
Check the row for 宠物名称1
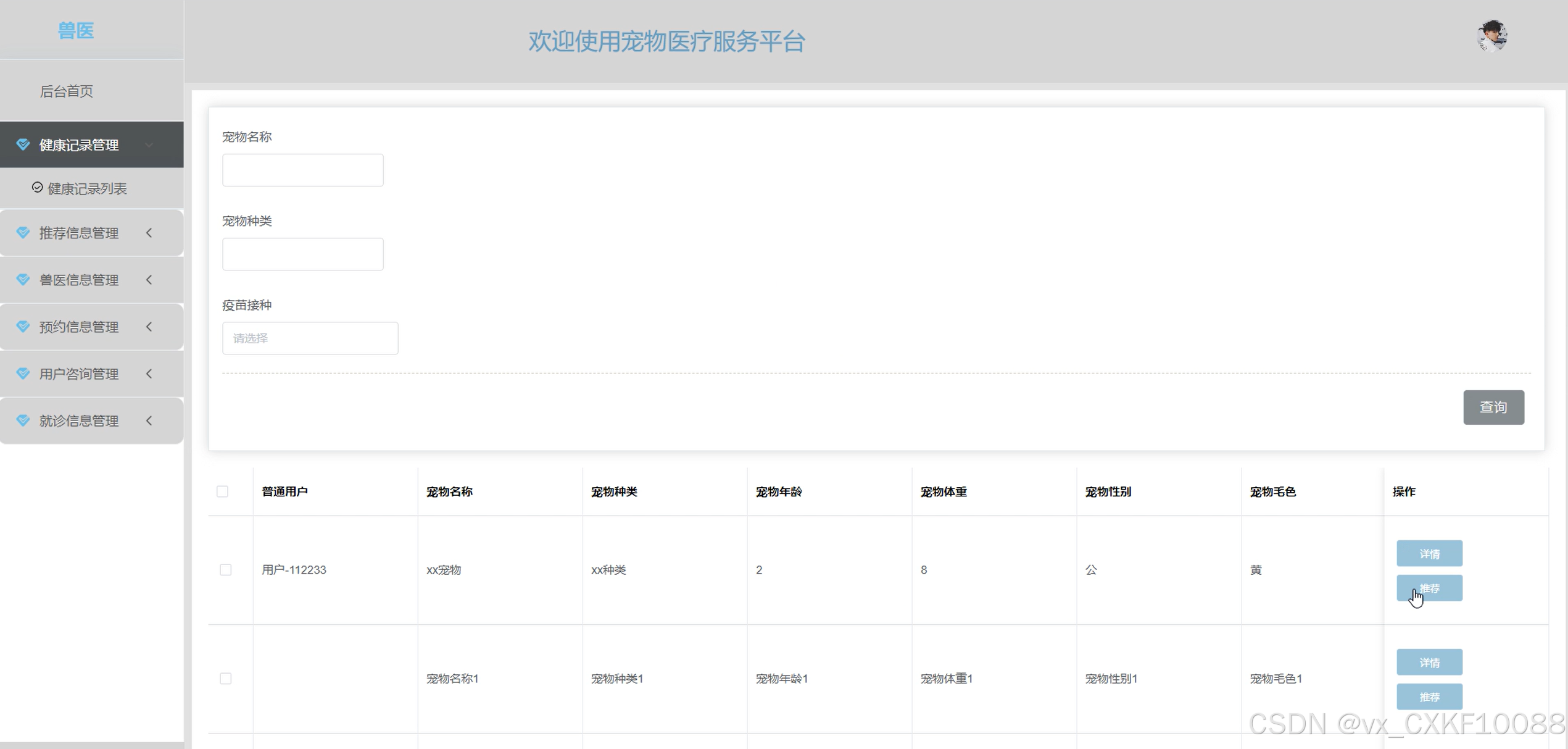[x=226, y=679]
